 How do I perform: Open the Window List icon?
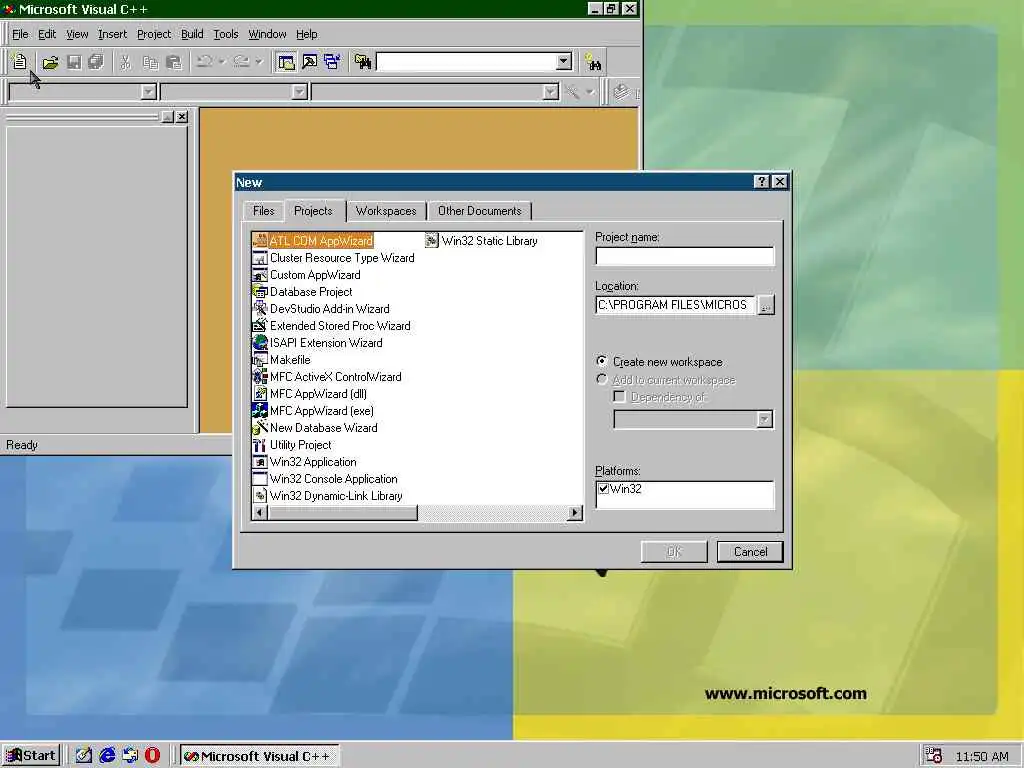[x=332, y=62]
